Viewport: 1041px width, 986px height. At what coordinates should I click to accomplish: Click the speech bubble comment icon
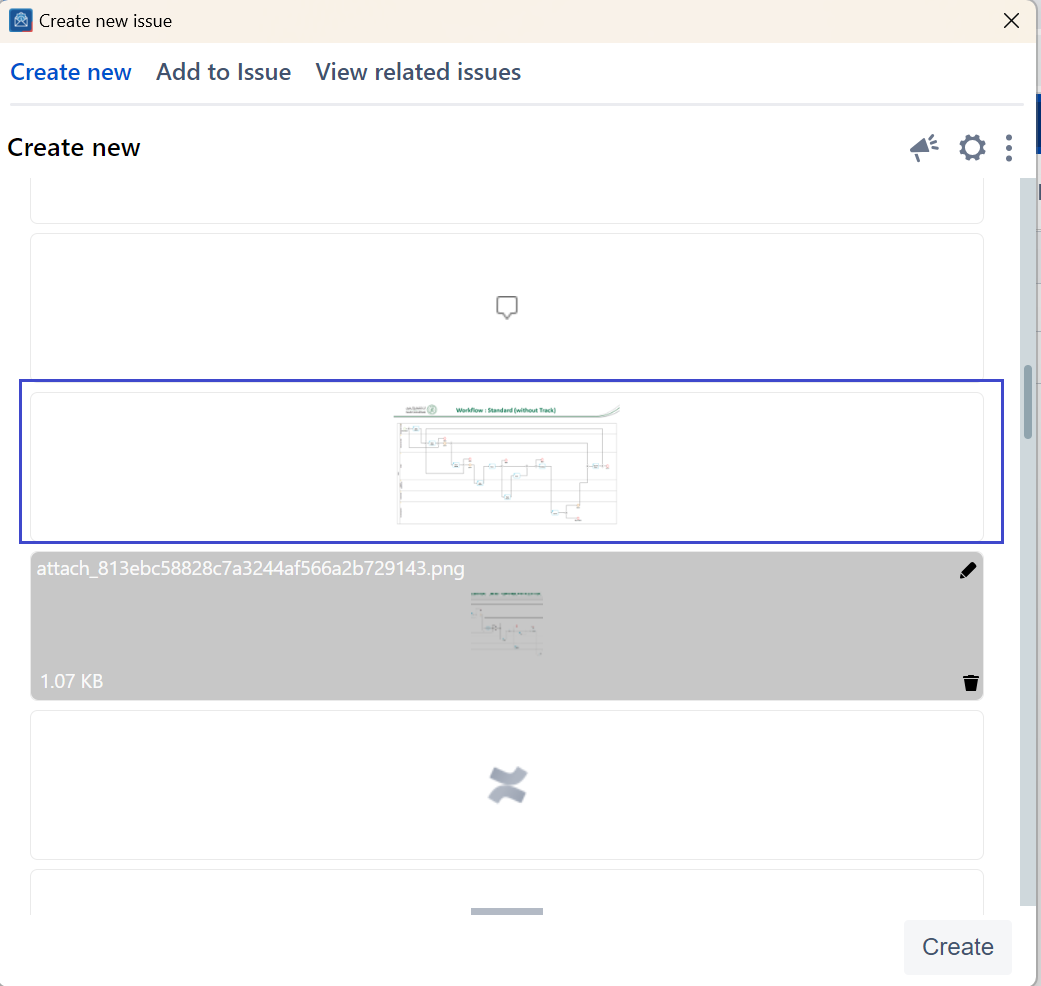coord(507,308)
